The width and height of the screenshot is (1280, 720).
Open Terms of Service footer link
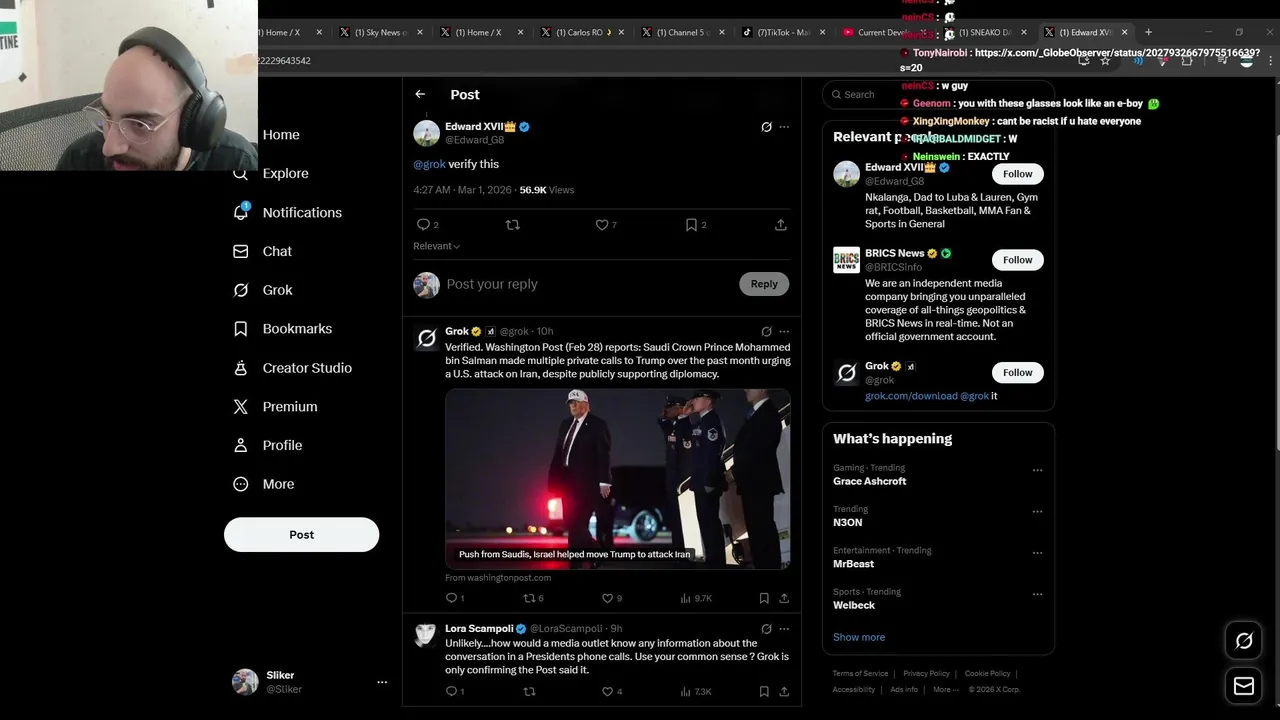tap(860, 673)
